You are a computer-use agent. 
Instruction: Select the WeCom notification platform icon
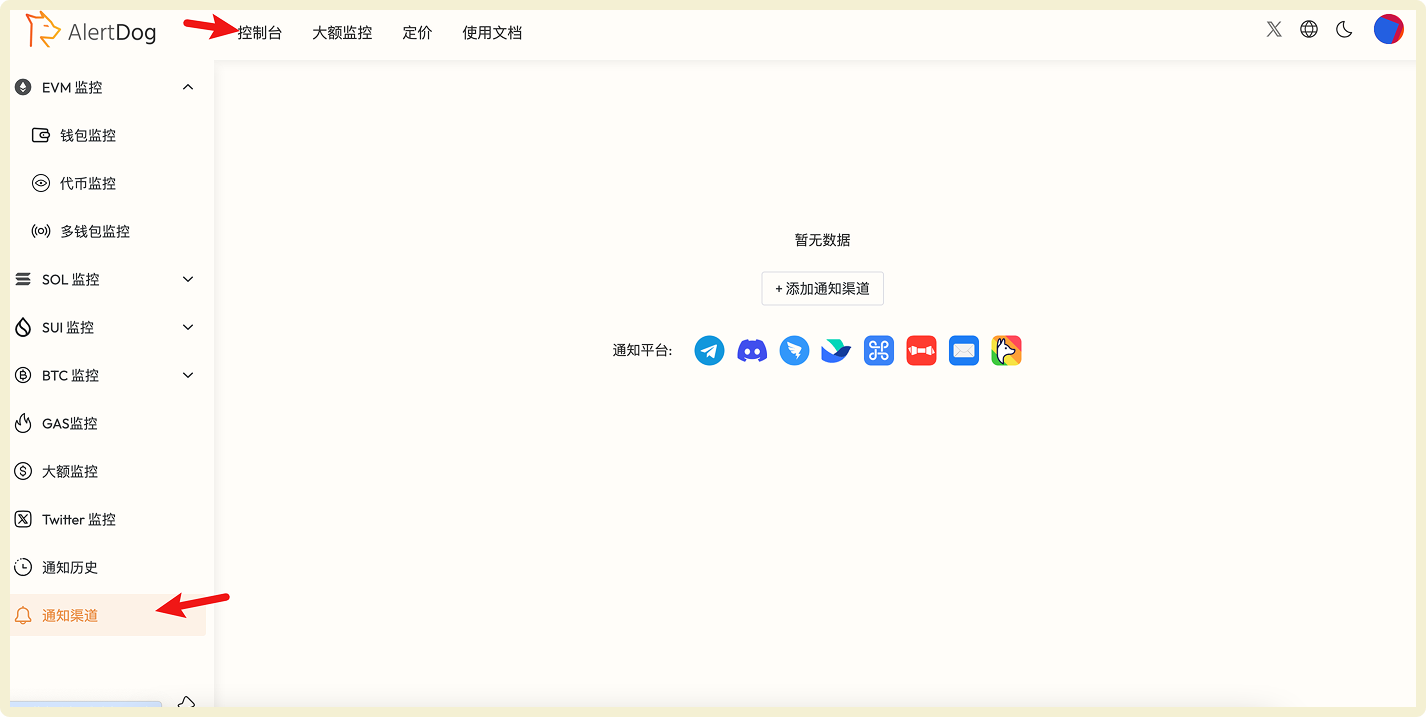pos(879,350)
